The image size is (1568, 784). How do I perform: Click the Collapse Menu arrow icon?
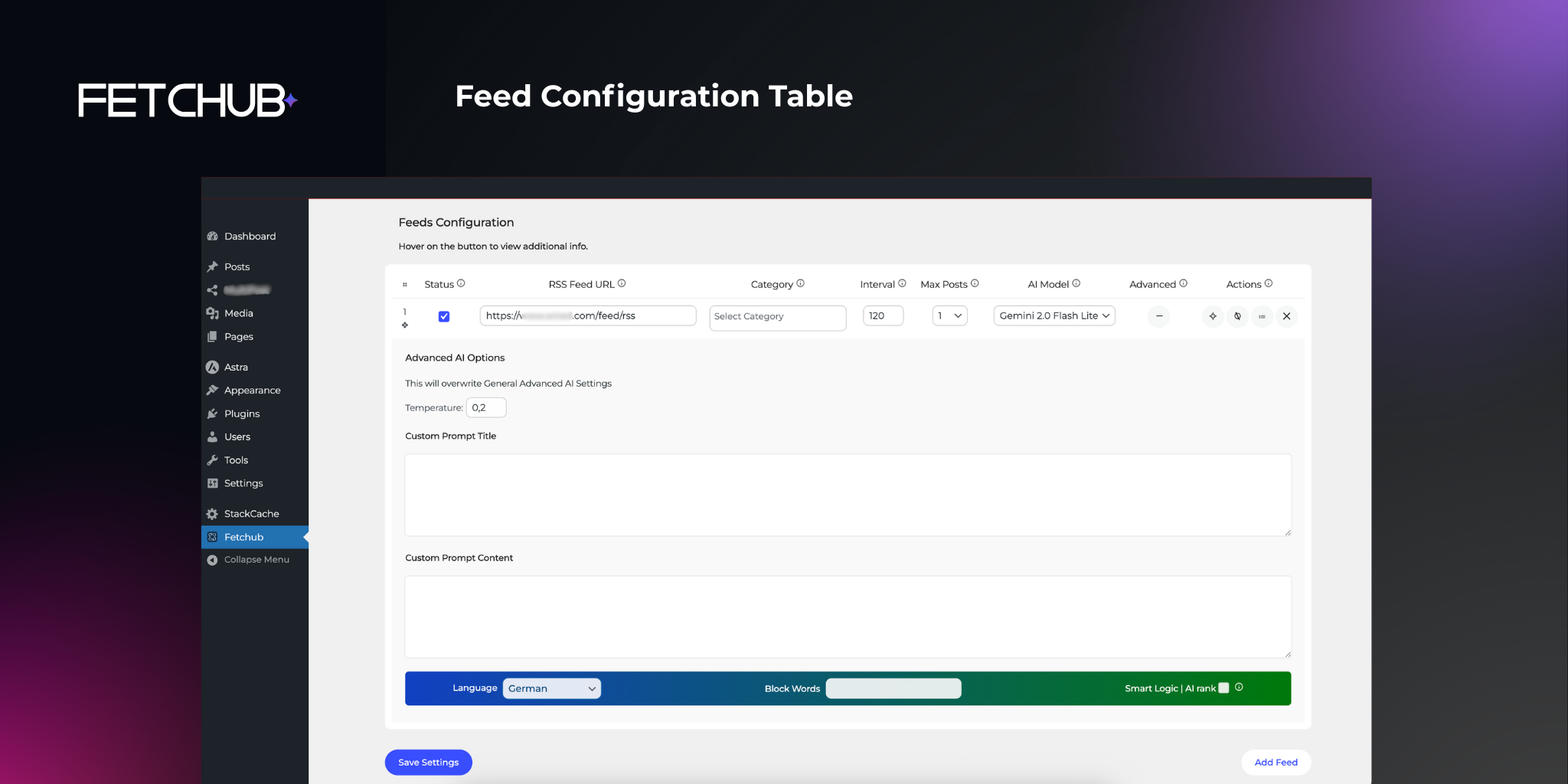212,560
